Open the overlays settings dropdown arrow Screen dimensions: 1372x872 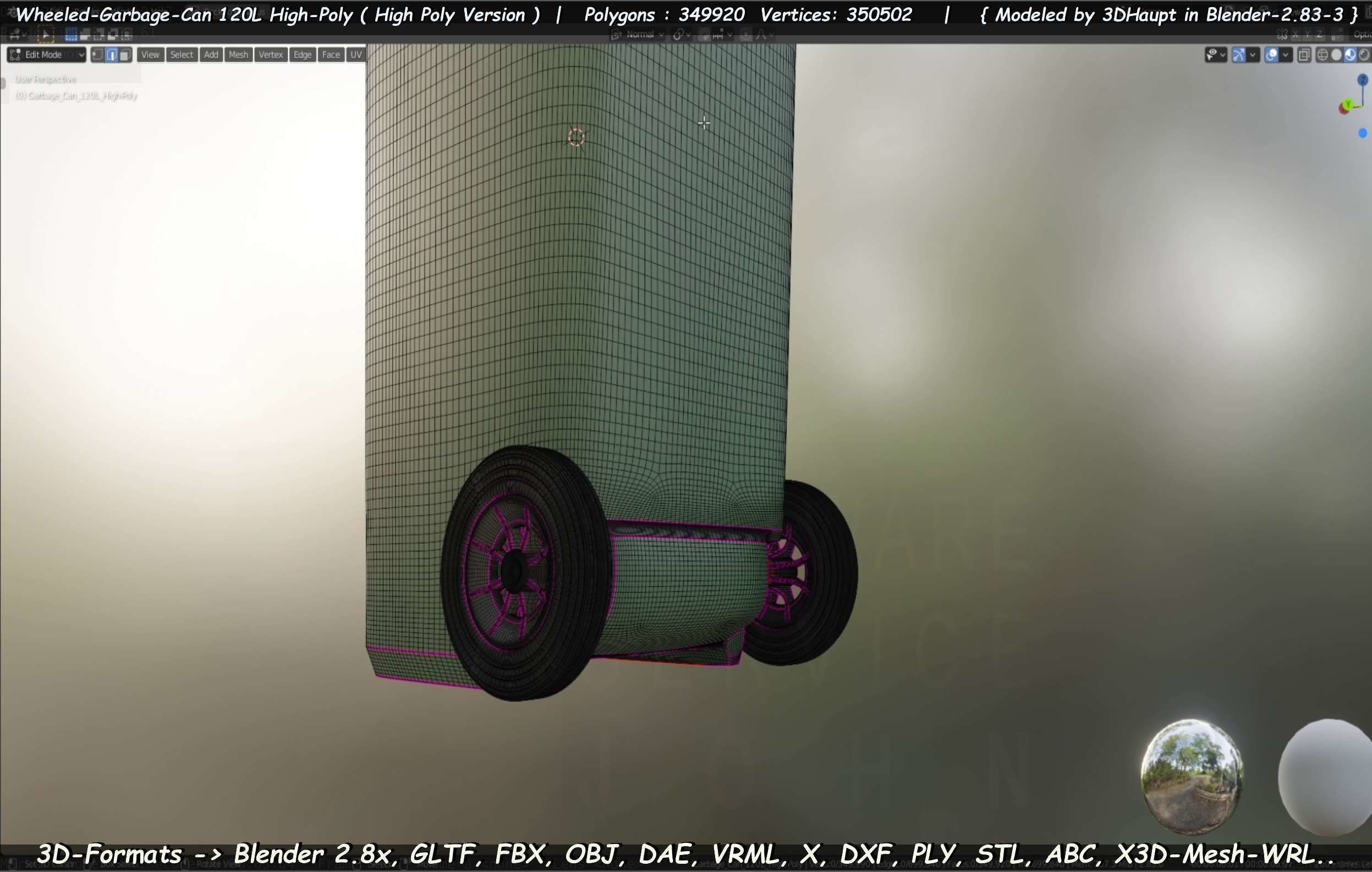[1286, 54]
